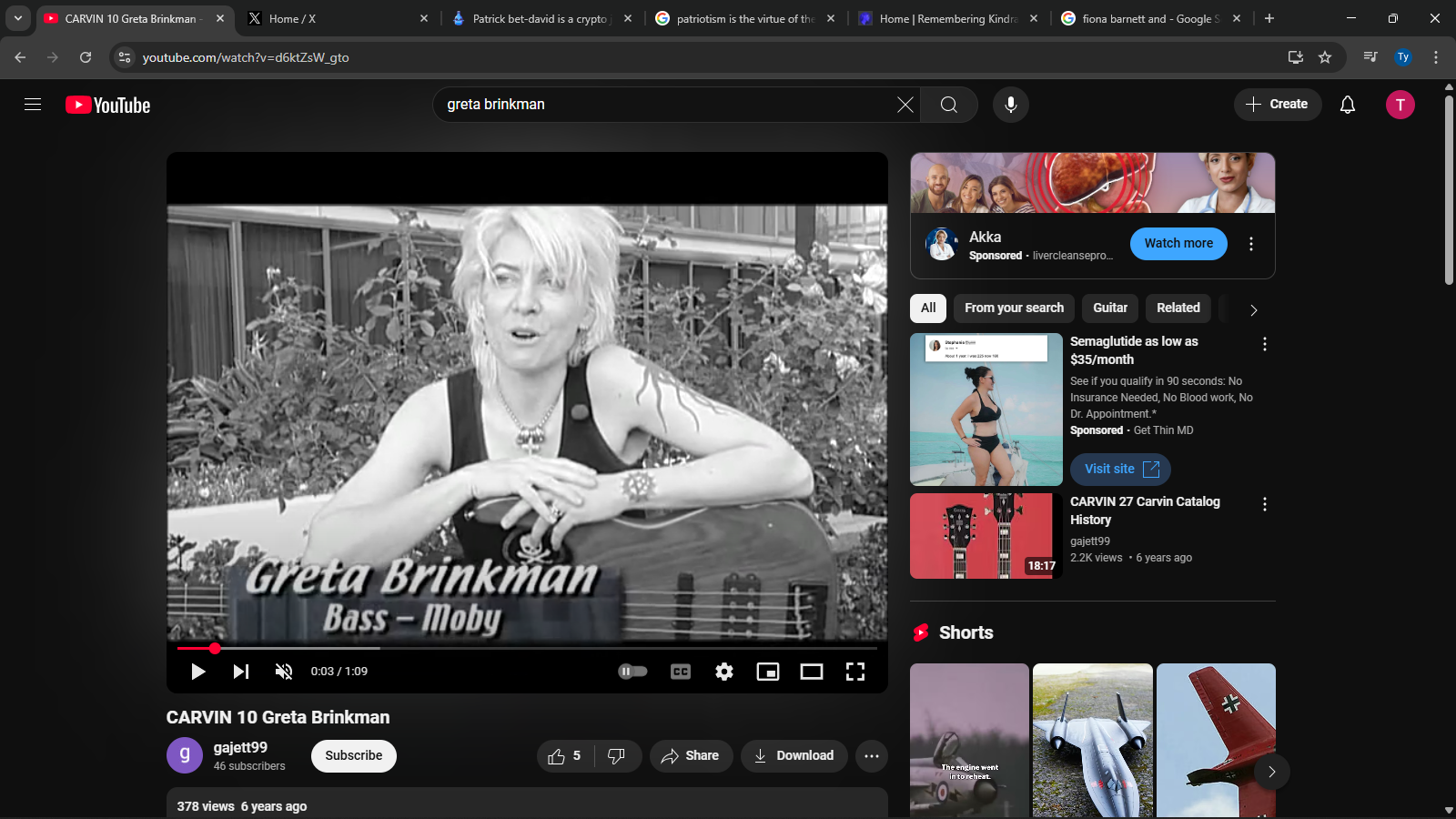The height and width of the screenshot is (819, 1456).
Task: Open the Akka ad options menu
Action: tap(1251, 244)
